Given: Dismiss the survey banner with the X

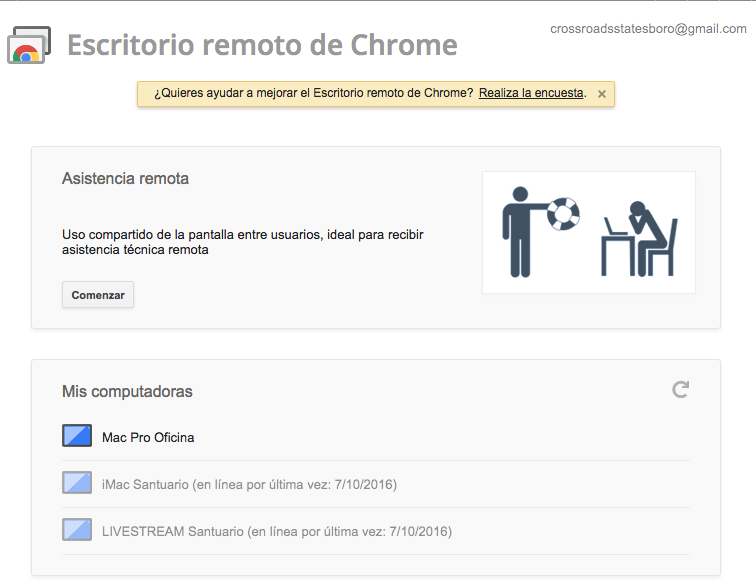Looking at the screenshot, I should point(602,94).
